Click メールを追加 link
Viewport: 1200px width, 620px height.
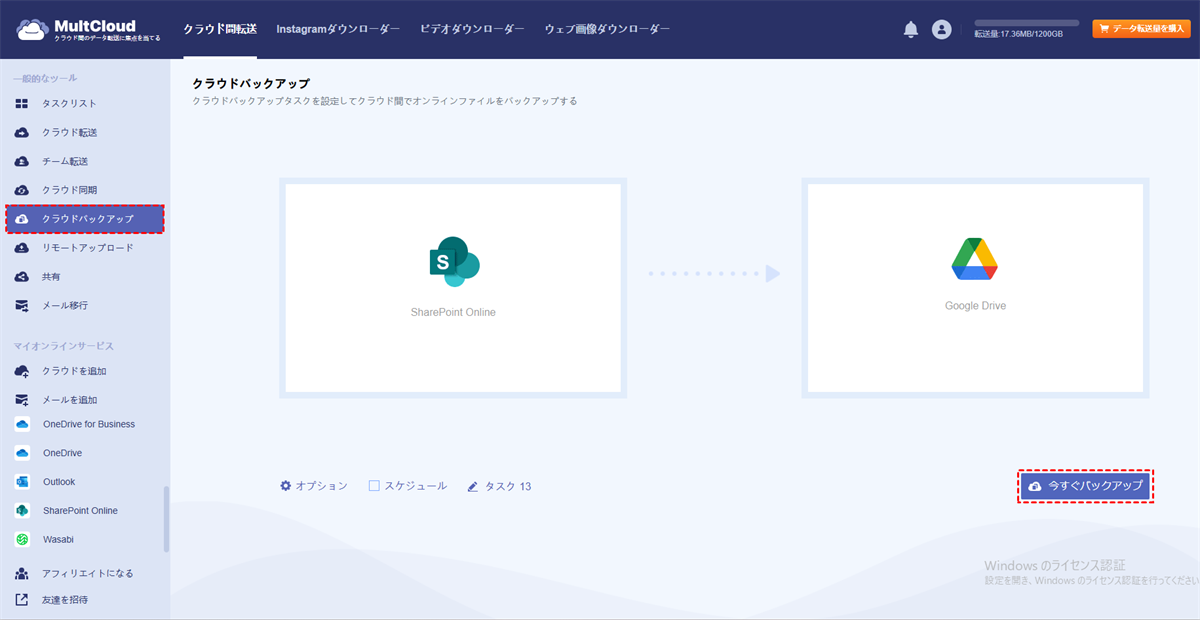coord(70,400)
